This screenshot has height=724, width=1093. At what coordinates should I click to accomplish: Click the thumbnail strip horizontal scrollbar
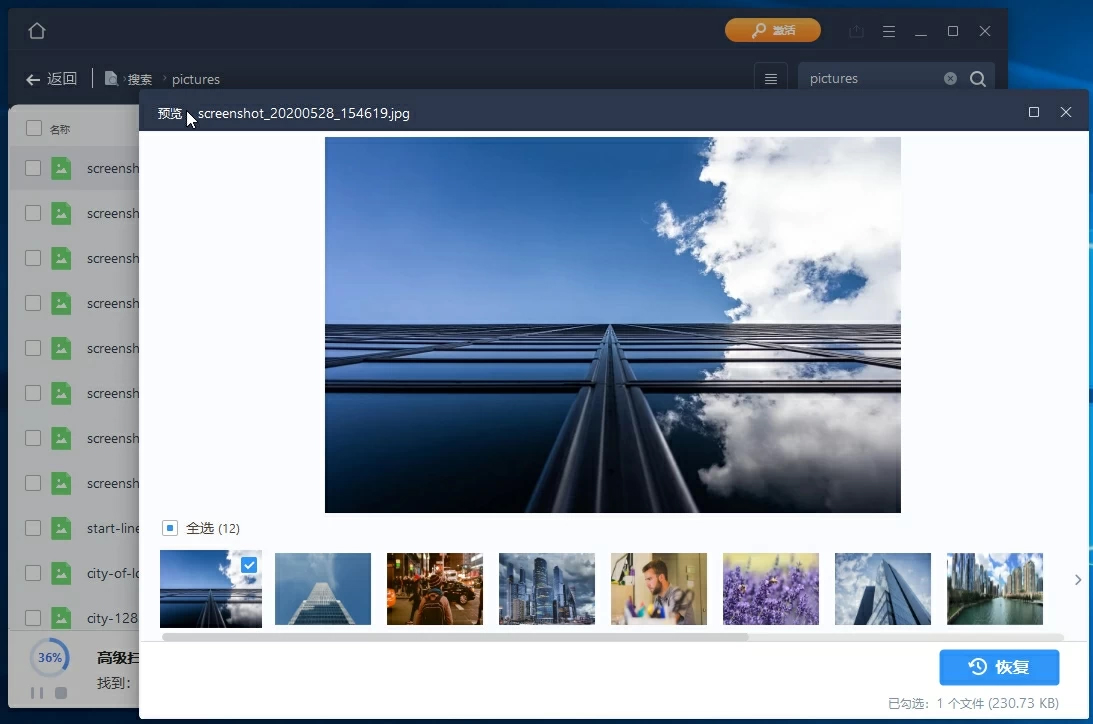click(x=455, y=637)
